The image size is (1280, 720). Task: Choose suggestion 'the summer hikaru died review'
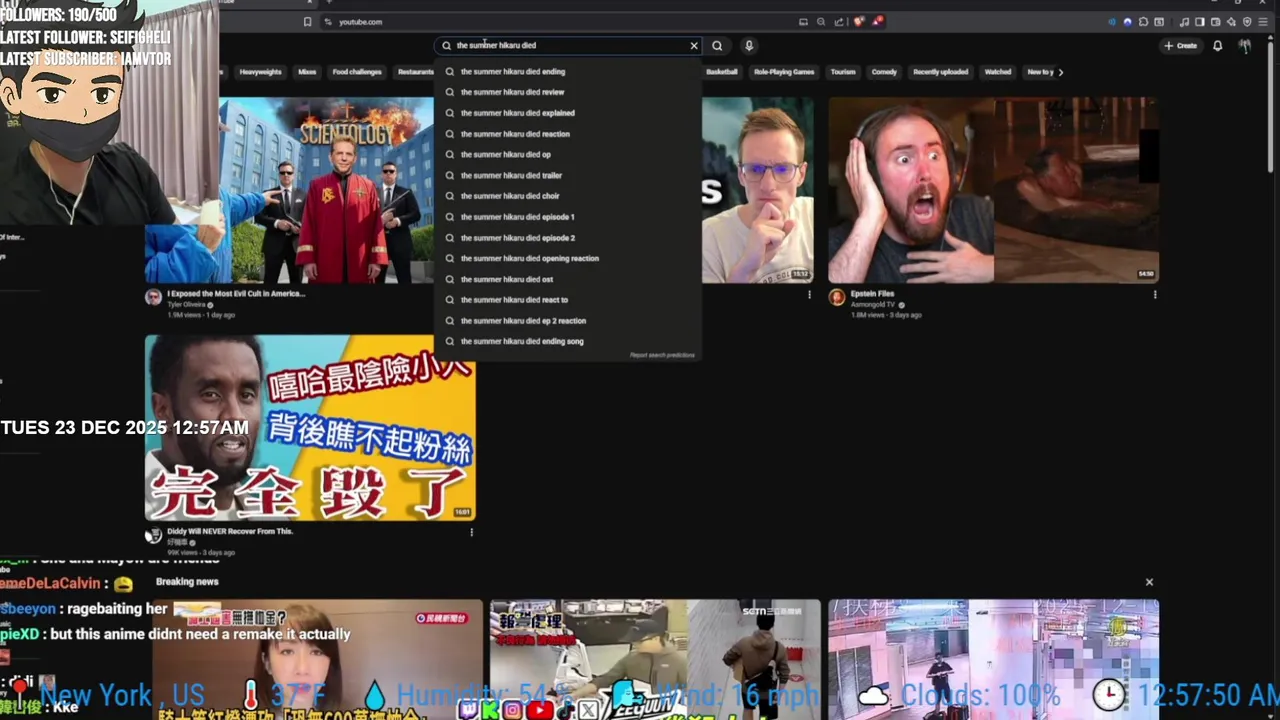(567, 92)
